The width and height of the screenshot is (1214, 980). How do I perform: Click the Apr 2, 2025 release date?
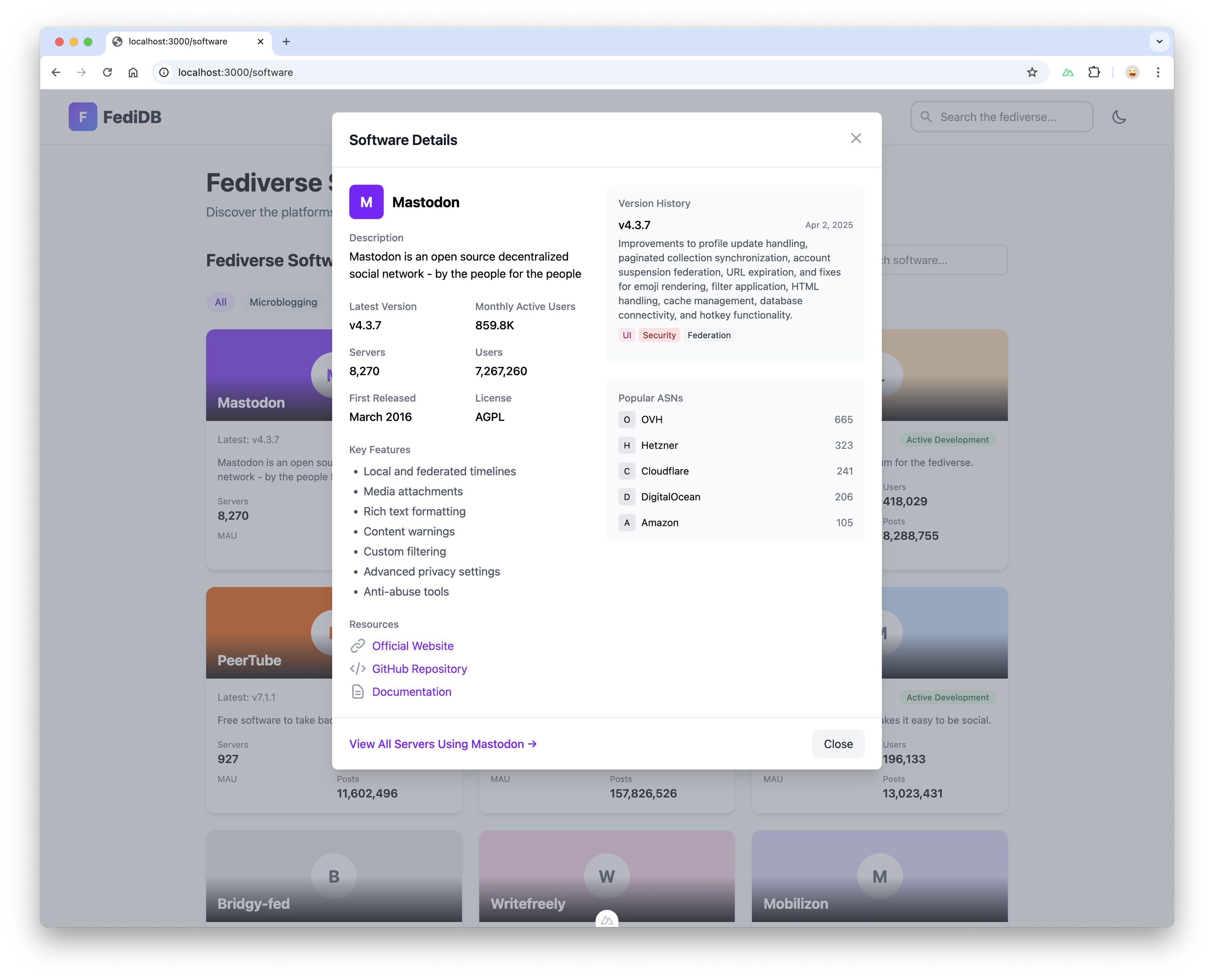pyautogui.click(x=829, y=225)
